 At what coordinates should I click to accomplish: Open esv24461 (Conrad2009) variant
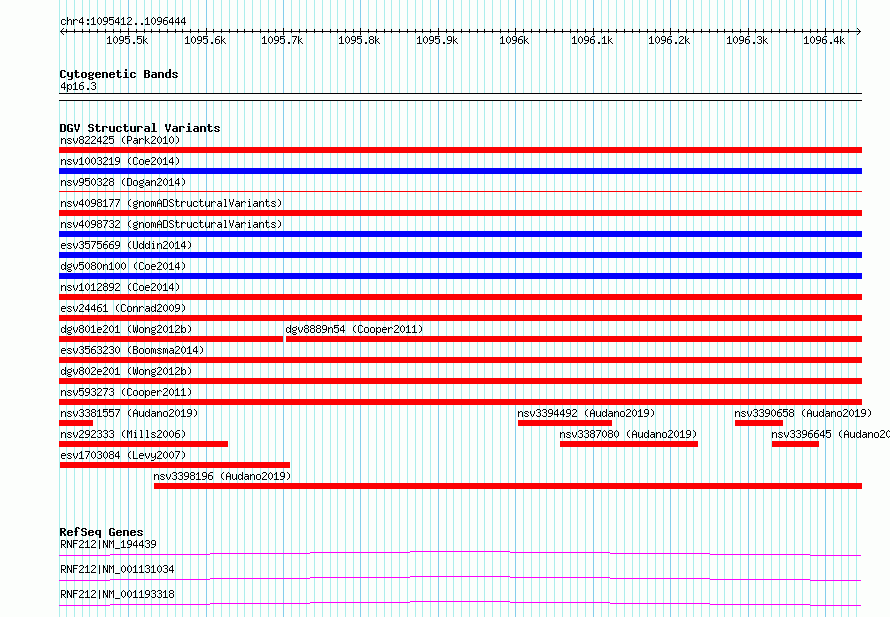tap(123, 308)
